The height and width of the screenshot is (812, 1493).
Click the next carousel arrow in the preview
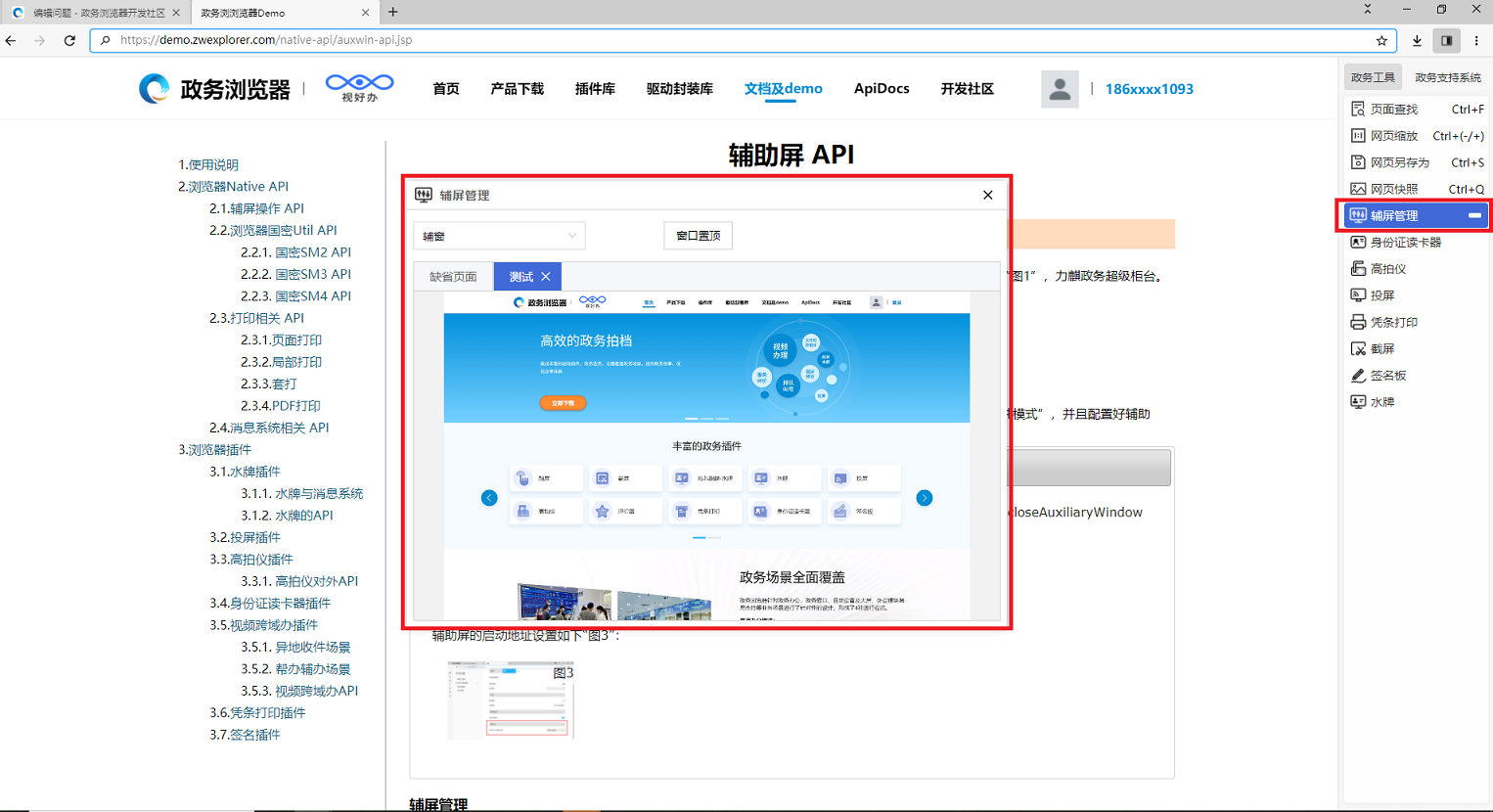(x=924, y=498)
